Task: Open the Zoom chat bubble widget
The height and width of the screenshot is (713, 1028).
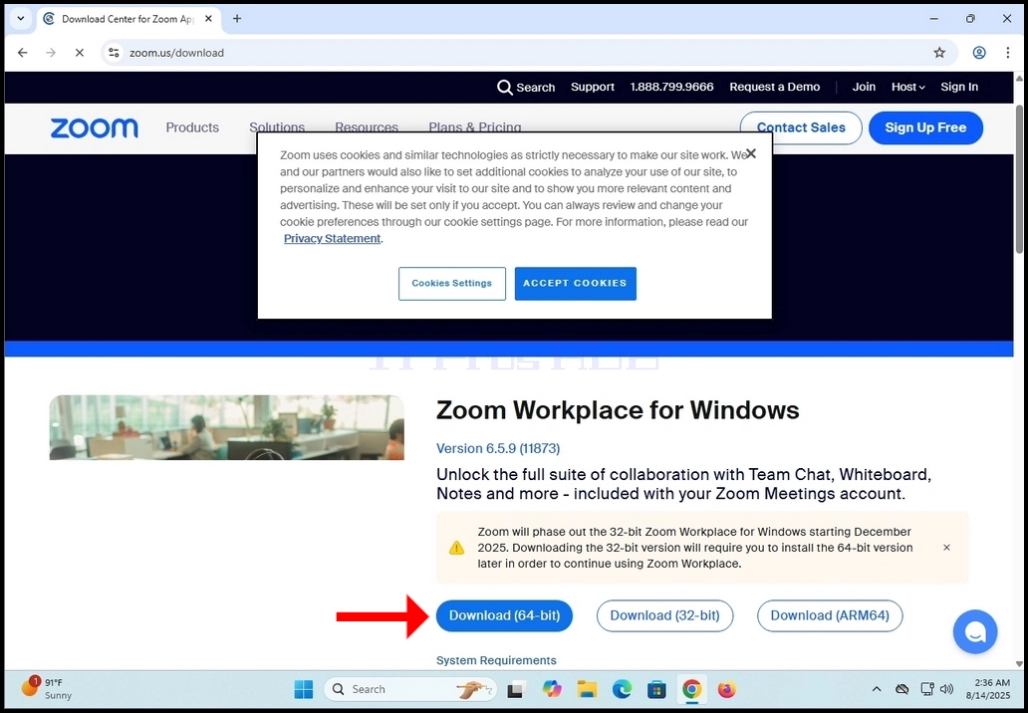Action: point(975,632)
